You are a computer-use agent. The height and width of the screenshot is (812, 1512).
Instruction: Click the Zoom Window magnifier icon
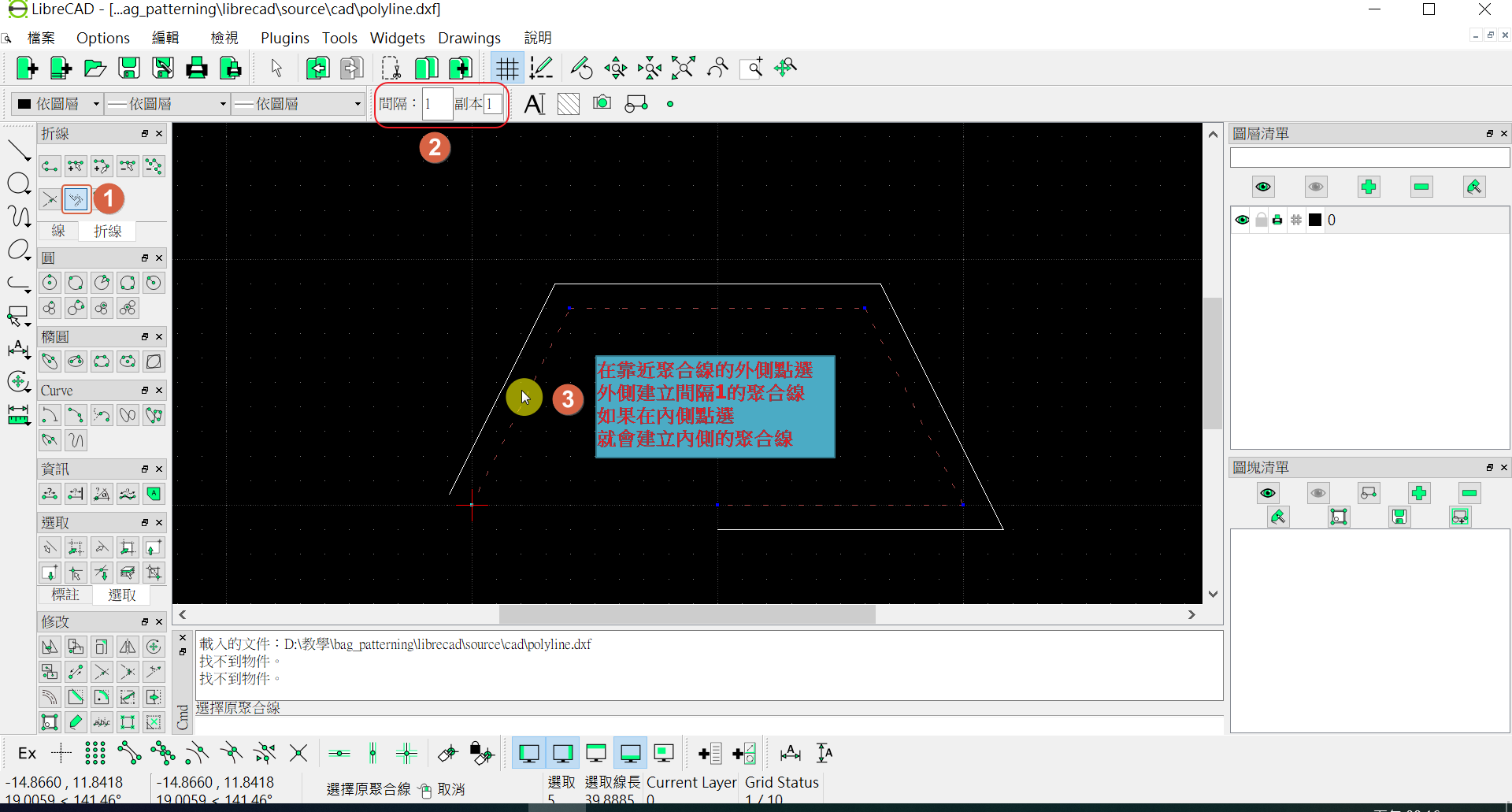coord(751,68)
